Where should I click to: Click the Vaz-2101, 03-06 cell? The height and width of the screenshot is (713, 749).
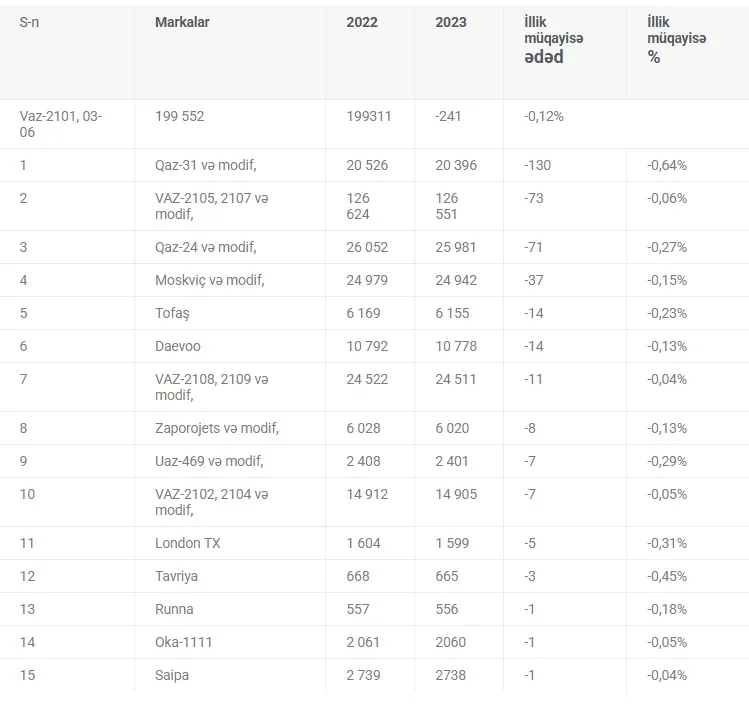(61, 124)
